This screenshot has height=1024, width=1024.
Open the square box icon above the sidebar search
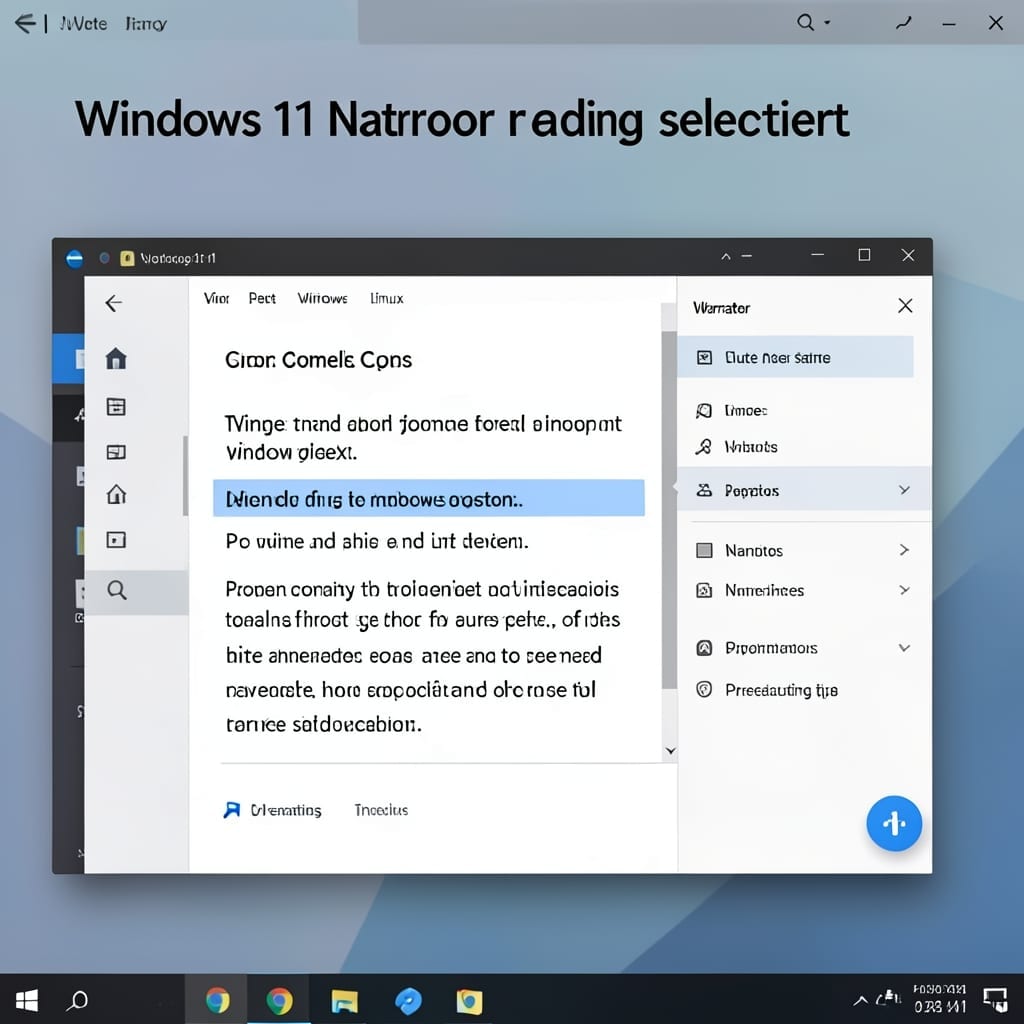116,540
